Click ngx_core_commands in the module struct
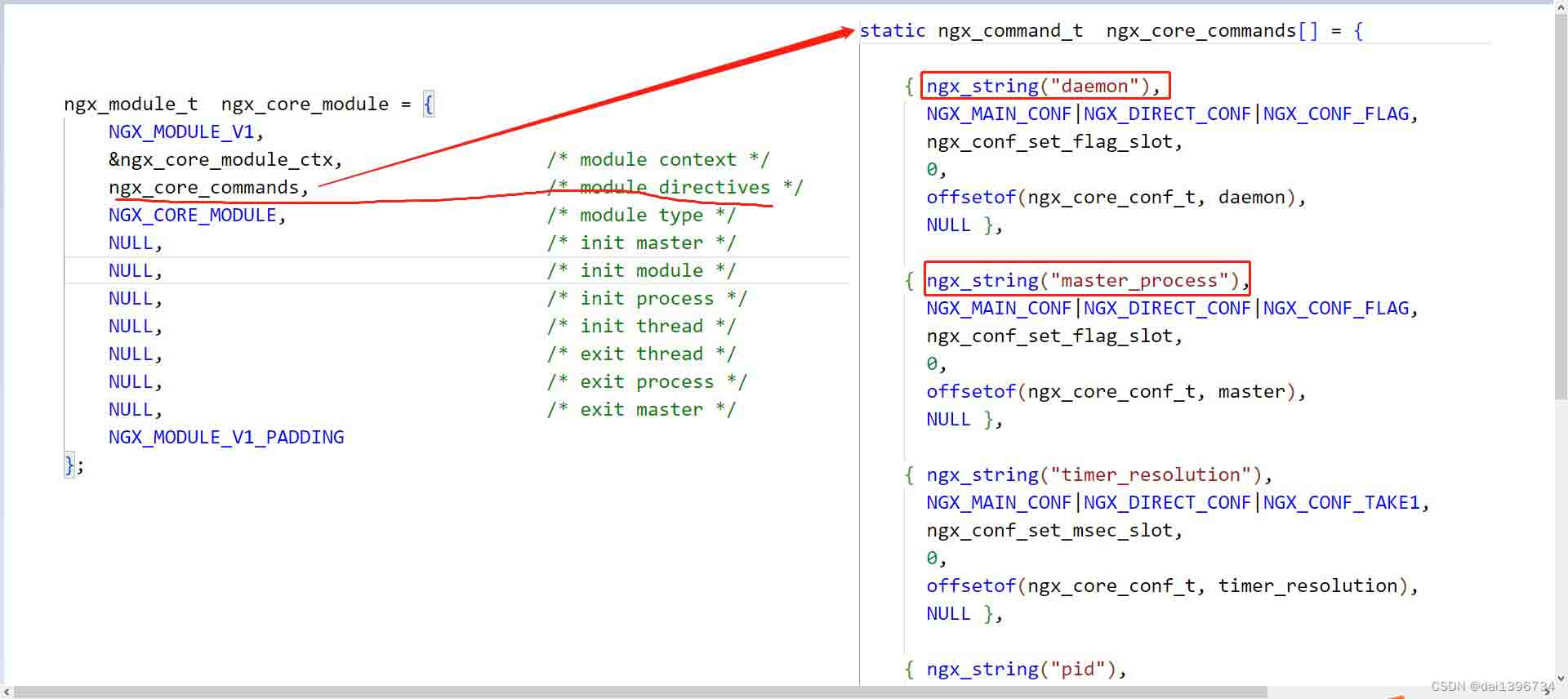The width and height of the screenshot is (1568, 699). click(203, 188)
